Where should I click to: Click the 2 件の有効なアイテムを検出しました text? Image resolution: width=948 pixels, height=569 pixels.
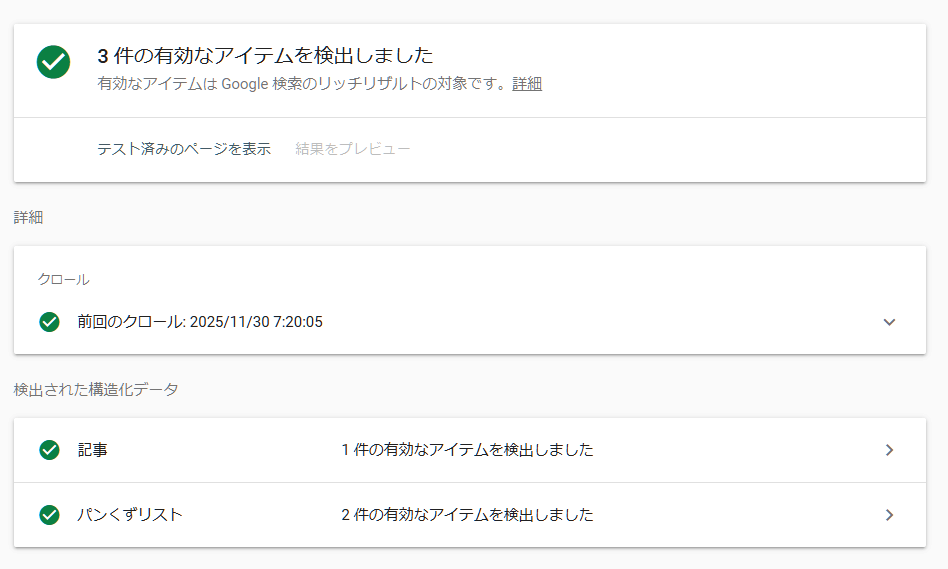[467, 515]
